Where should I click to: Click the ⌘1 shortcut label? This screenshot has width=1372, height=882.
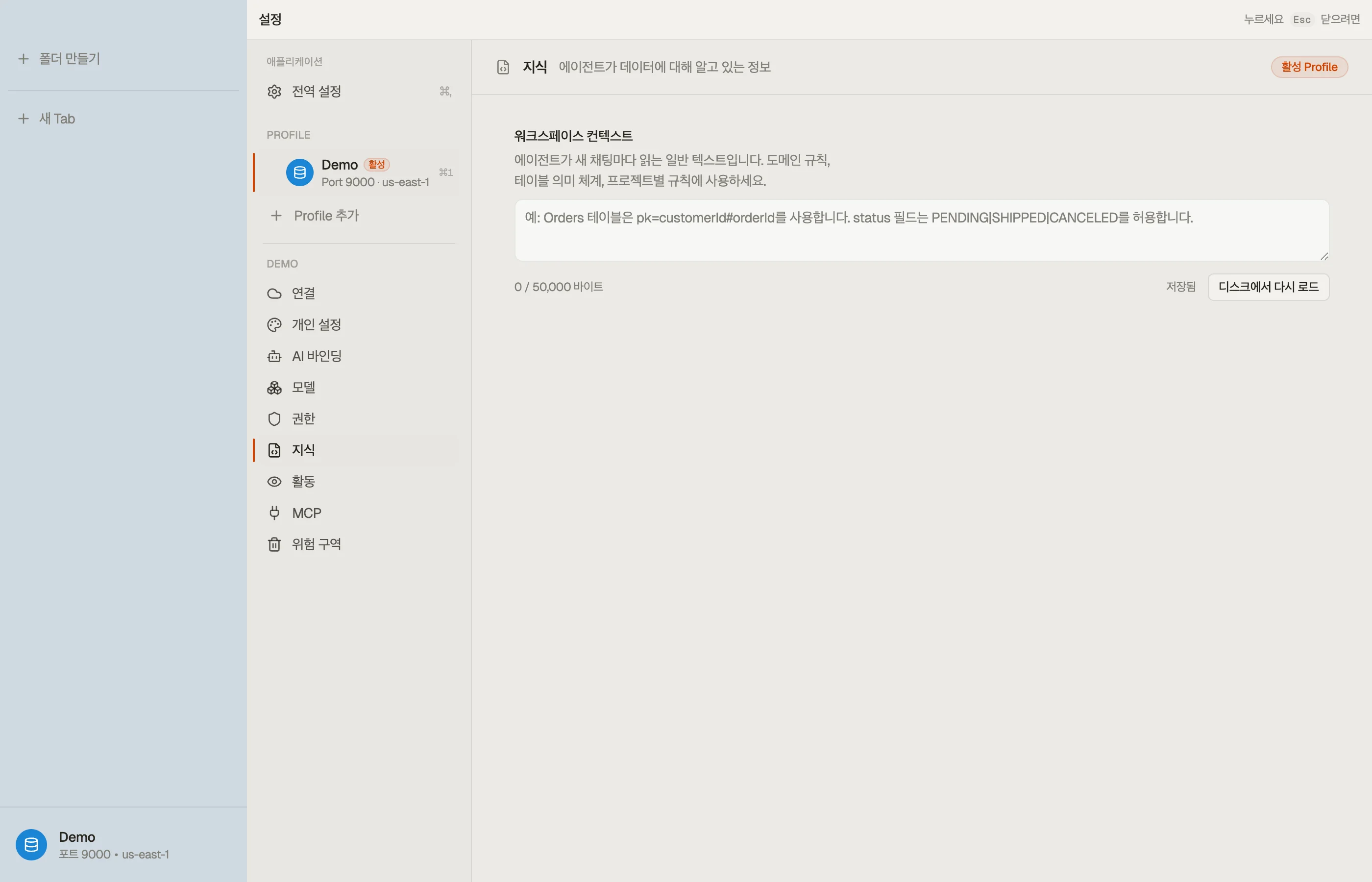[x=445, y=172]
